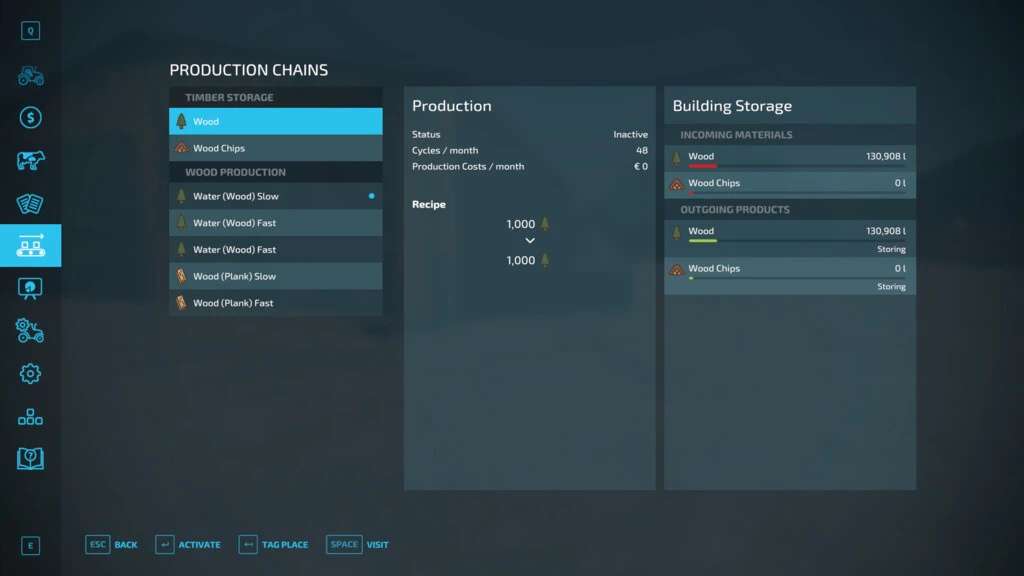Open the help book icon
This screenshot has height=576, width=1024.
coord(30,458)
